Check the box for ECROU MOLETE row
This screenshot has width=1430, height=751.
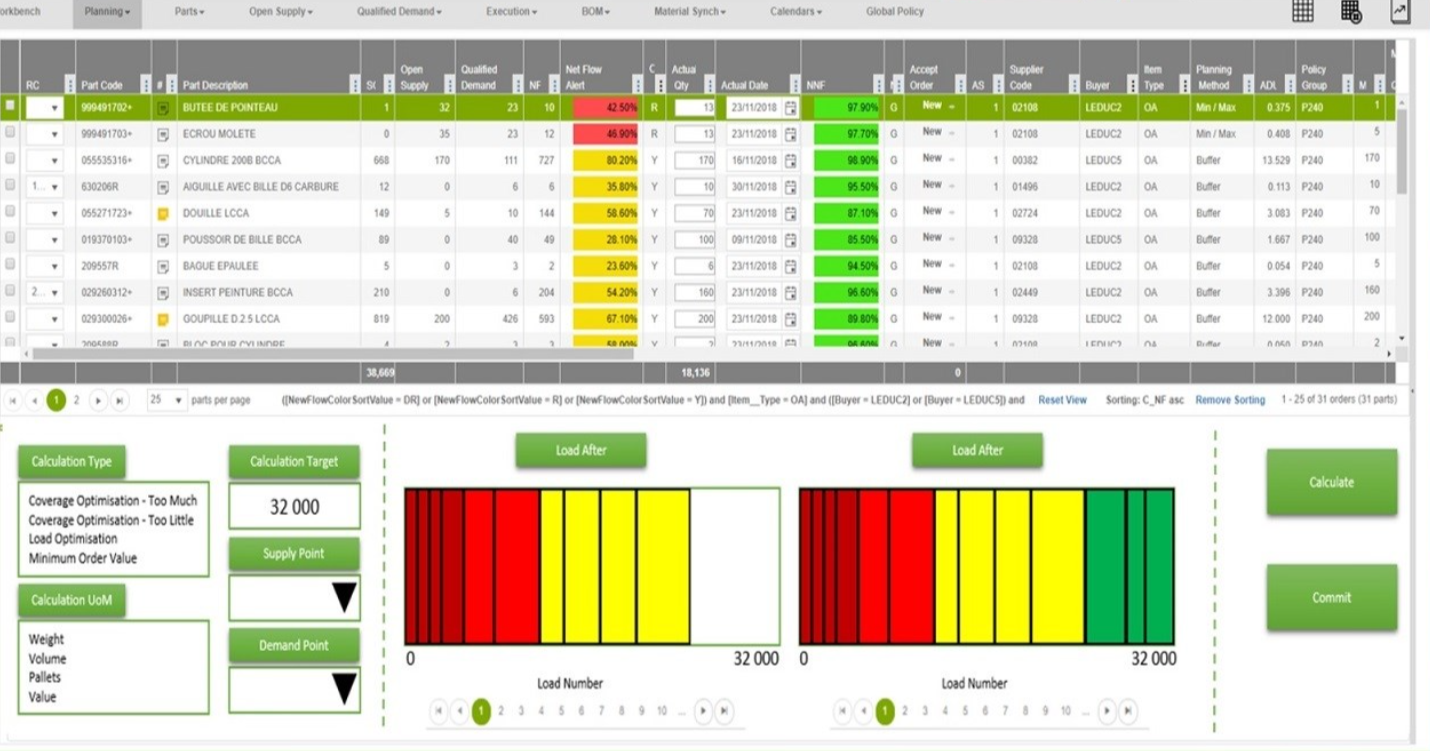tap(10, 132)
